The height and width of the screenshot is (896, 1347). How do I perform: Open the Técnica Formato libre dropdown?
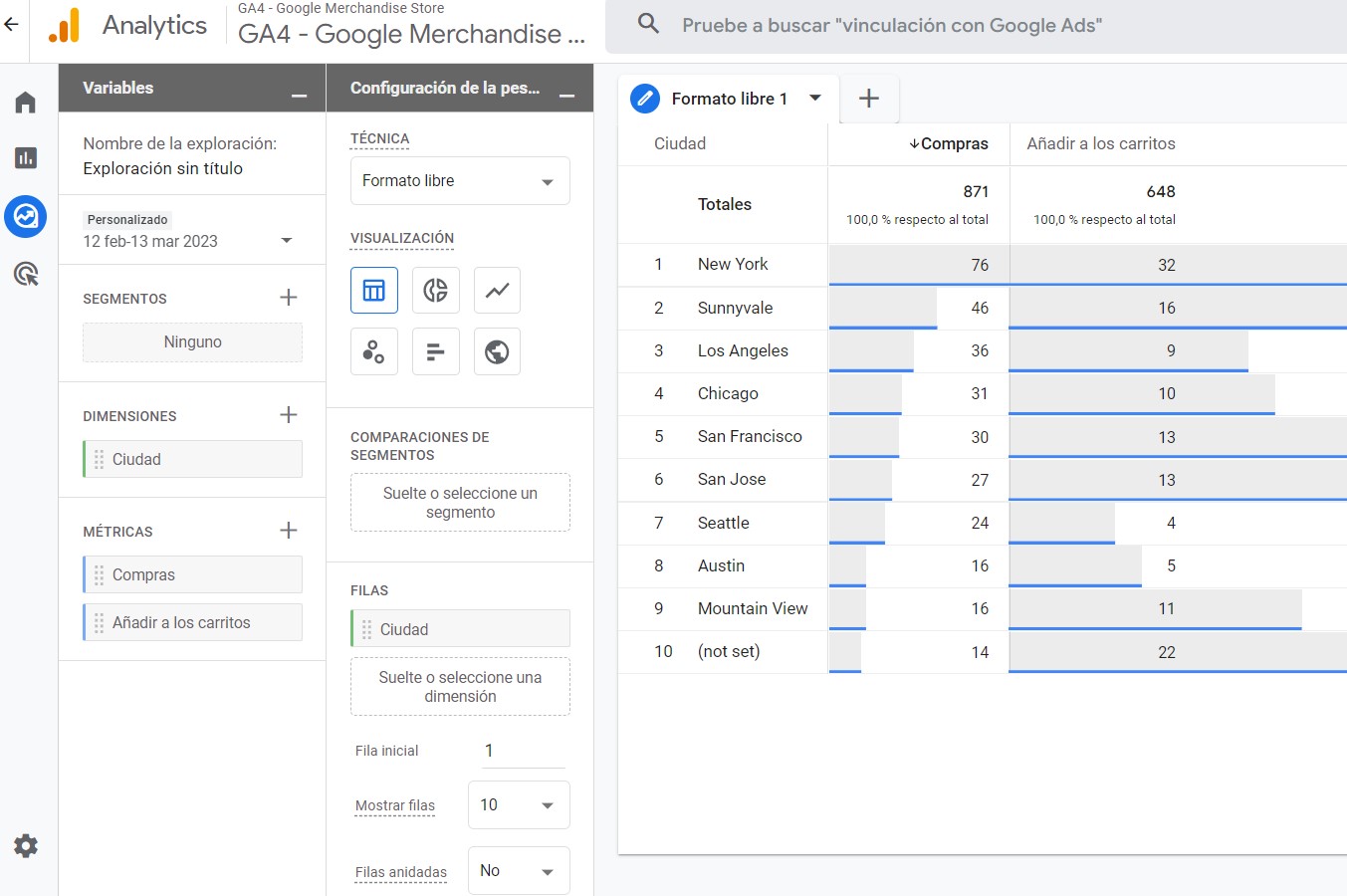460,181
